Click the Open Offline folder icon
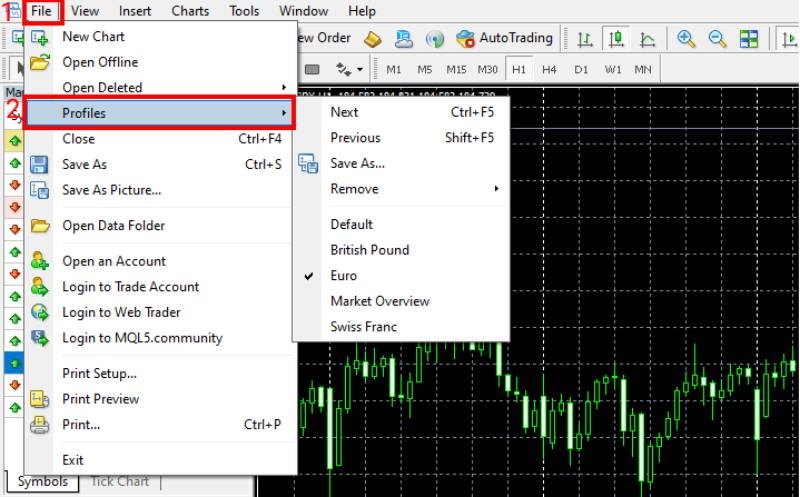The width and height of the screenshot is (800, 497). click(x=39, y=62)
